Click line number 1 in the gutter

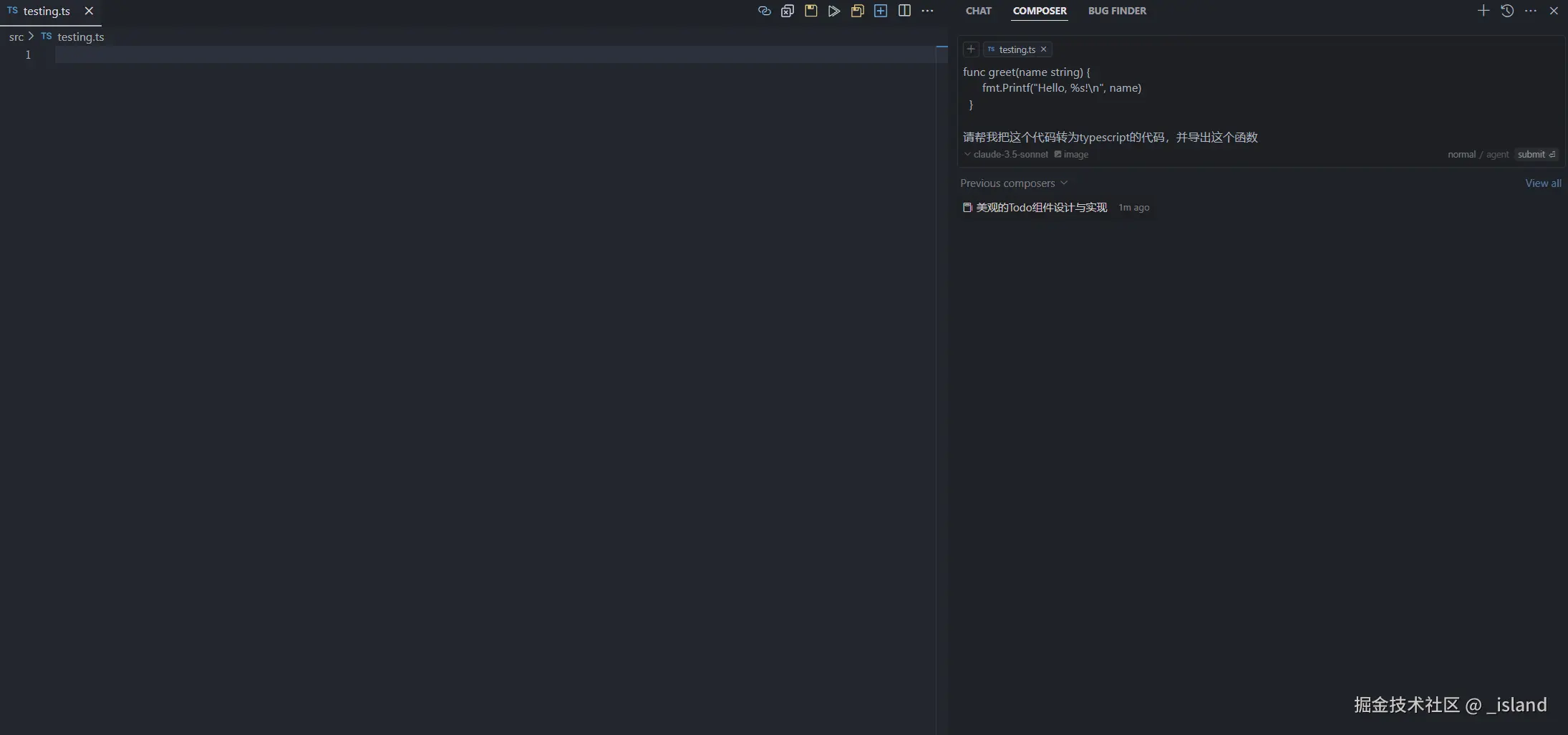coord(28,54)
